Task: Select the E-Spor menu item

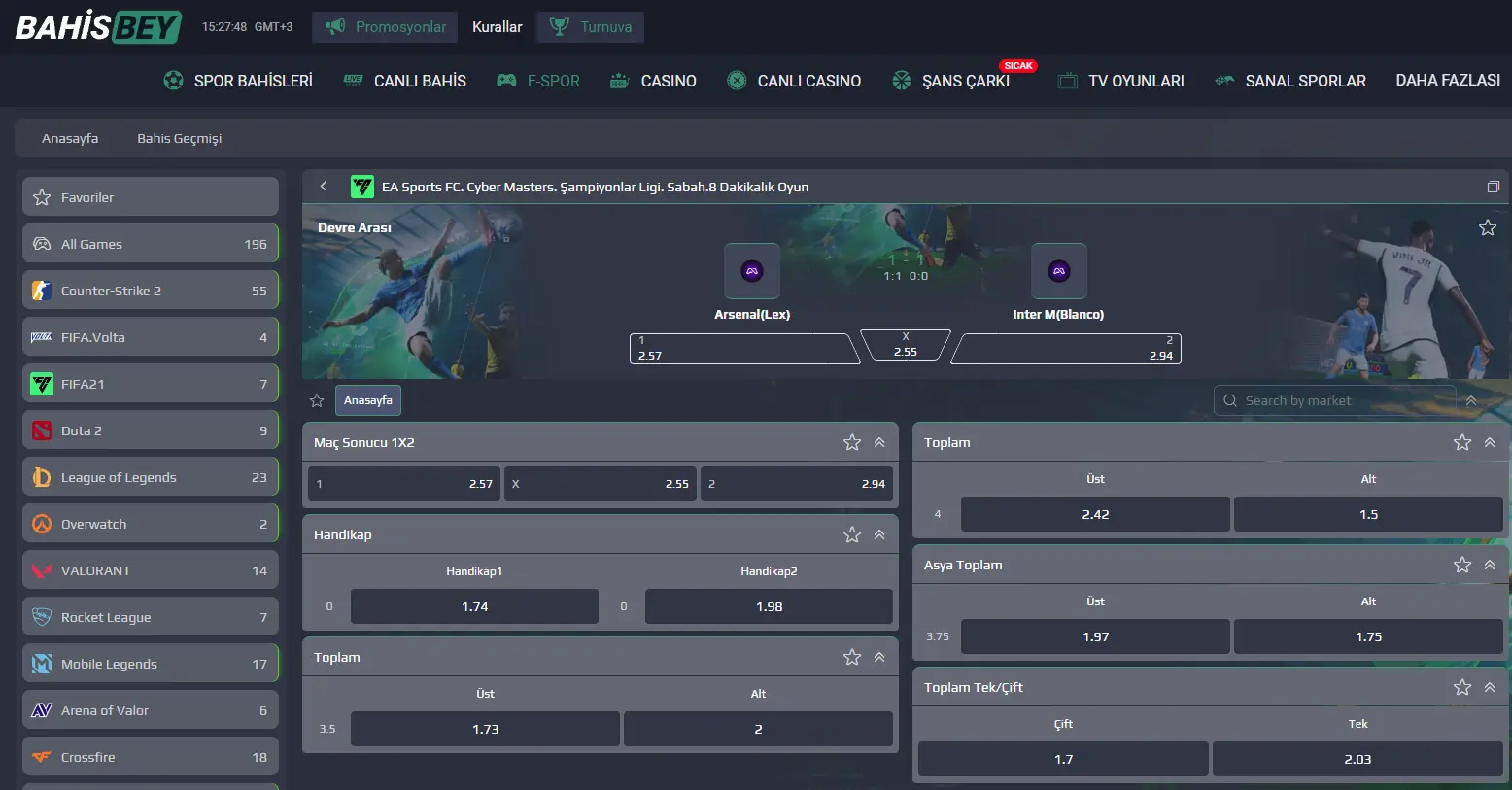Action: 538,81
